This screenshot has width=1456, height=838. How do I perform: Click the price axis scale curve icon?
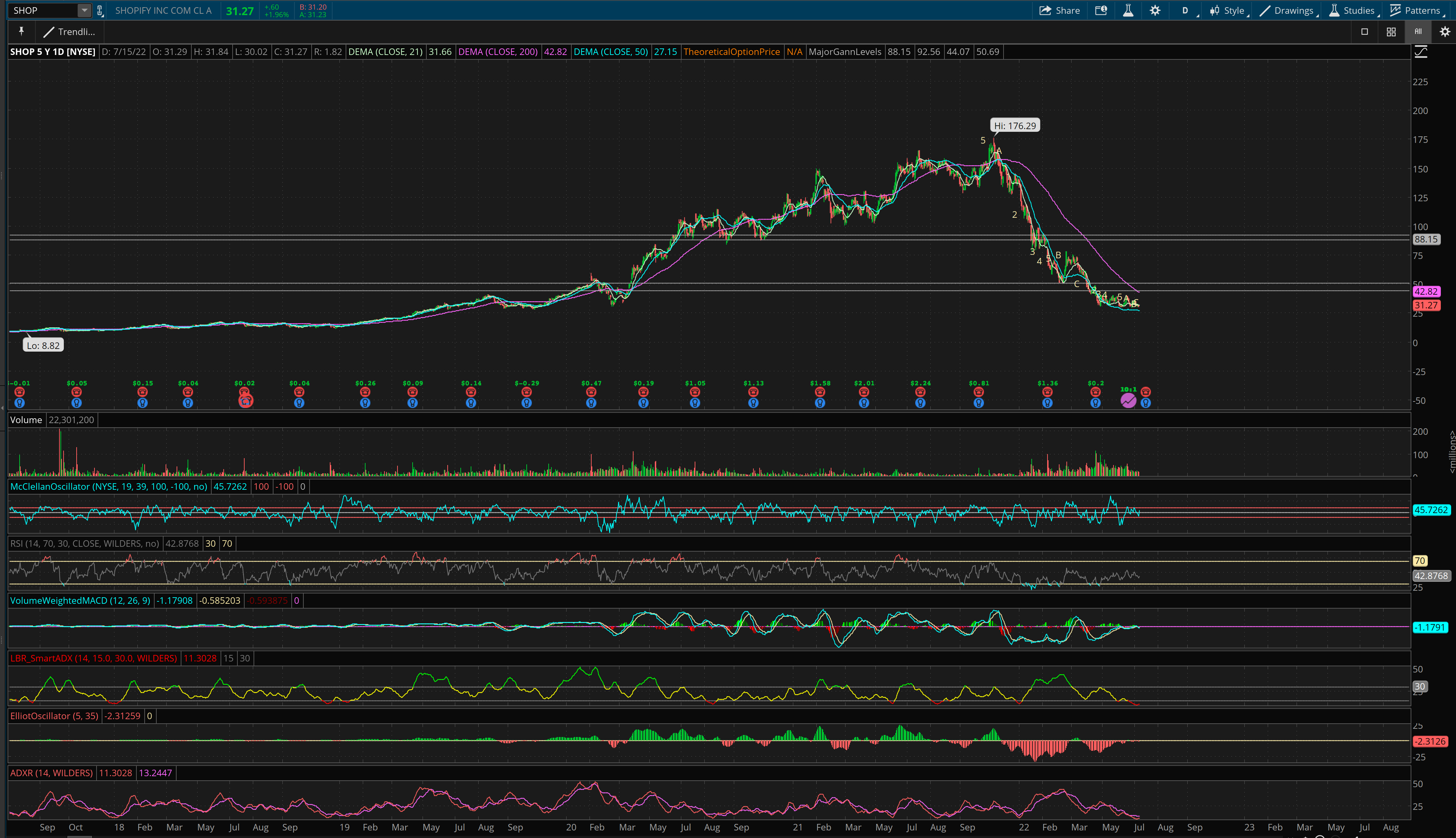pyautogui.click(x=1421, y=52)
